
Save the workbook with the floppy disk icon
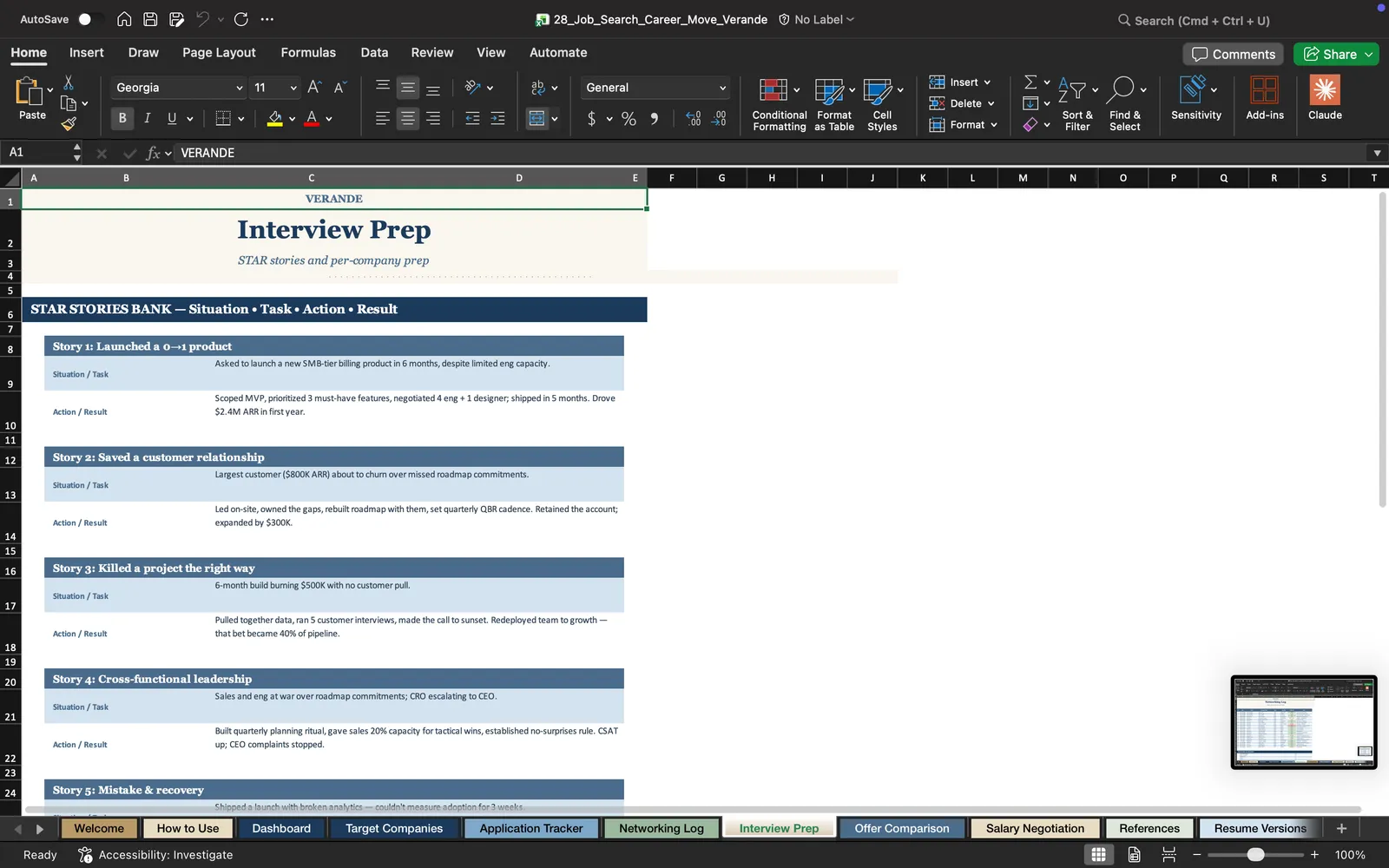pyautogui.click(x=150, y=19)
